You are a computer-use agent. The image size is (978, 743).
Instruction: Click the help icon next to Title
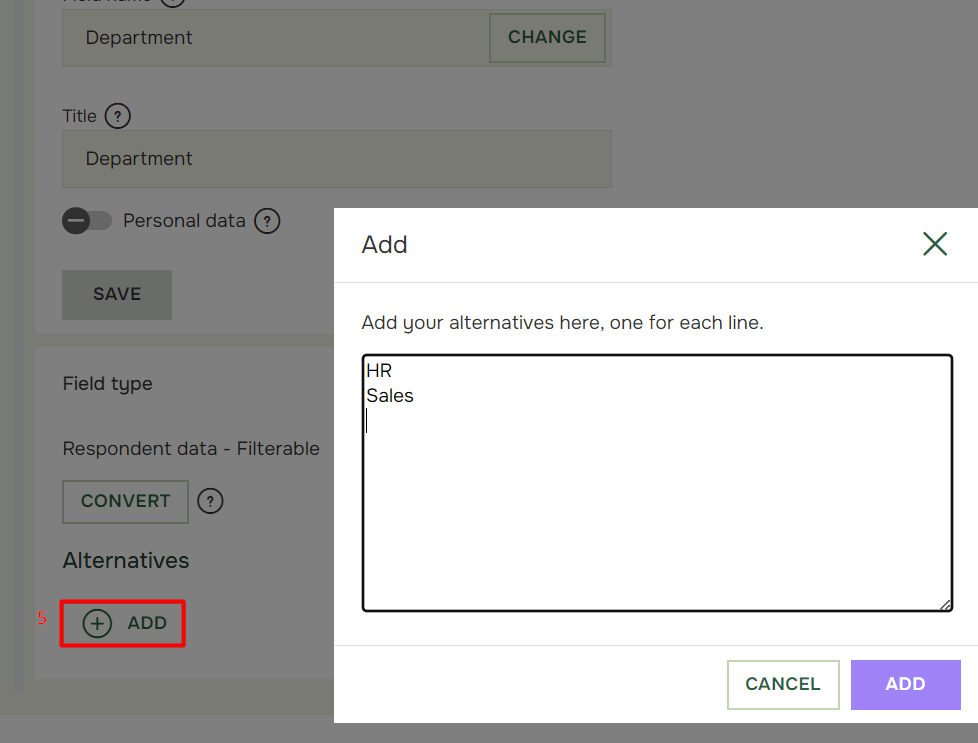pos(117,116)
